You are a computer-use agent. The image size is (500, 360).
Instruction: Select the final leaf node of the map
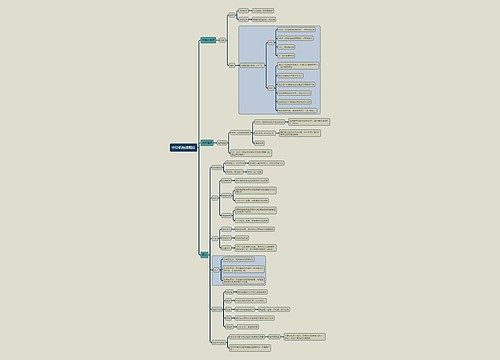(250, 348)
